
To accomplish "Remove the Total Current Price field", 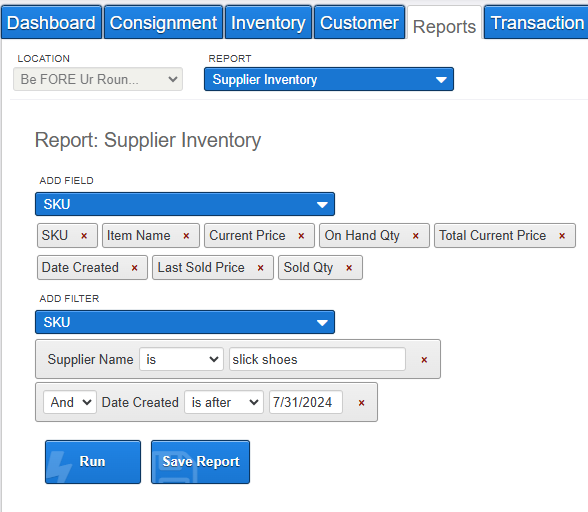I will (x=562, y=236).
